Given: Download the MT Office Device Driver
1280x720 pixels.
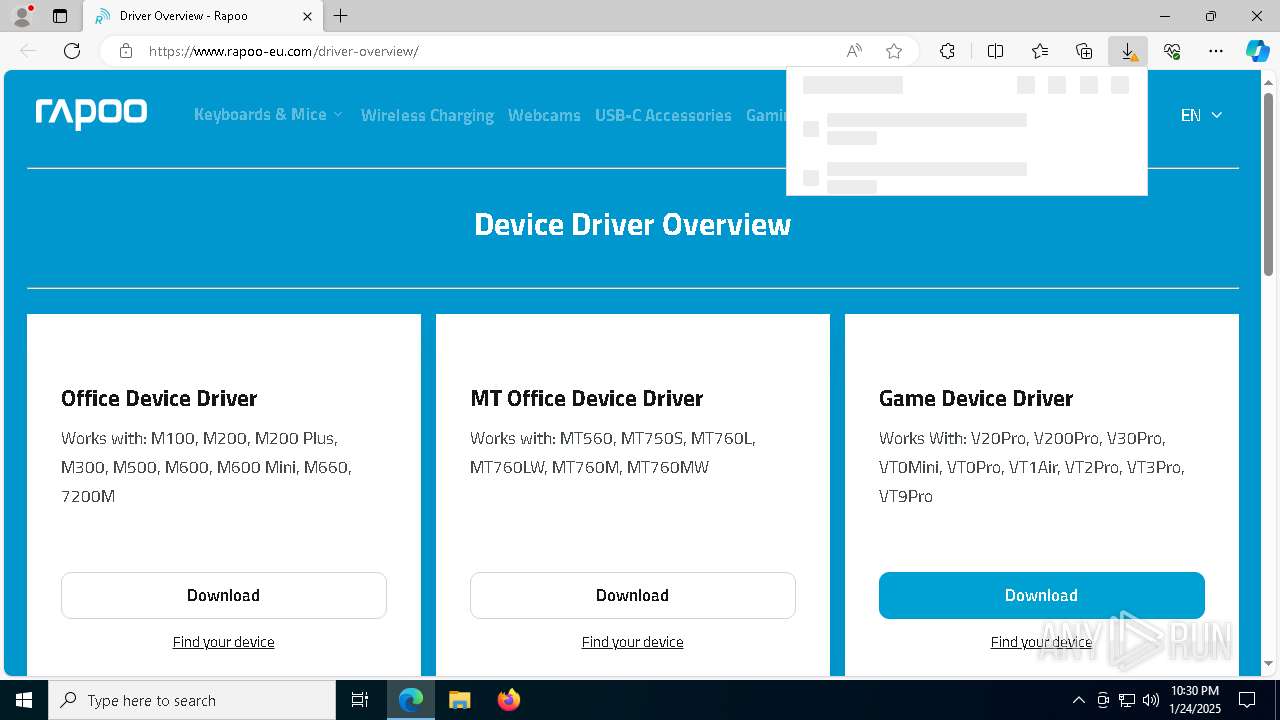Looking at the screenshot, I should tap(633, 595).
